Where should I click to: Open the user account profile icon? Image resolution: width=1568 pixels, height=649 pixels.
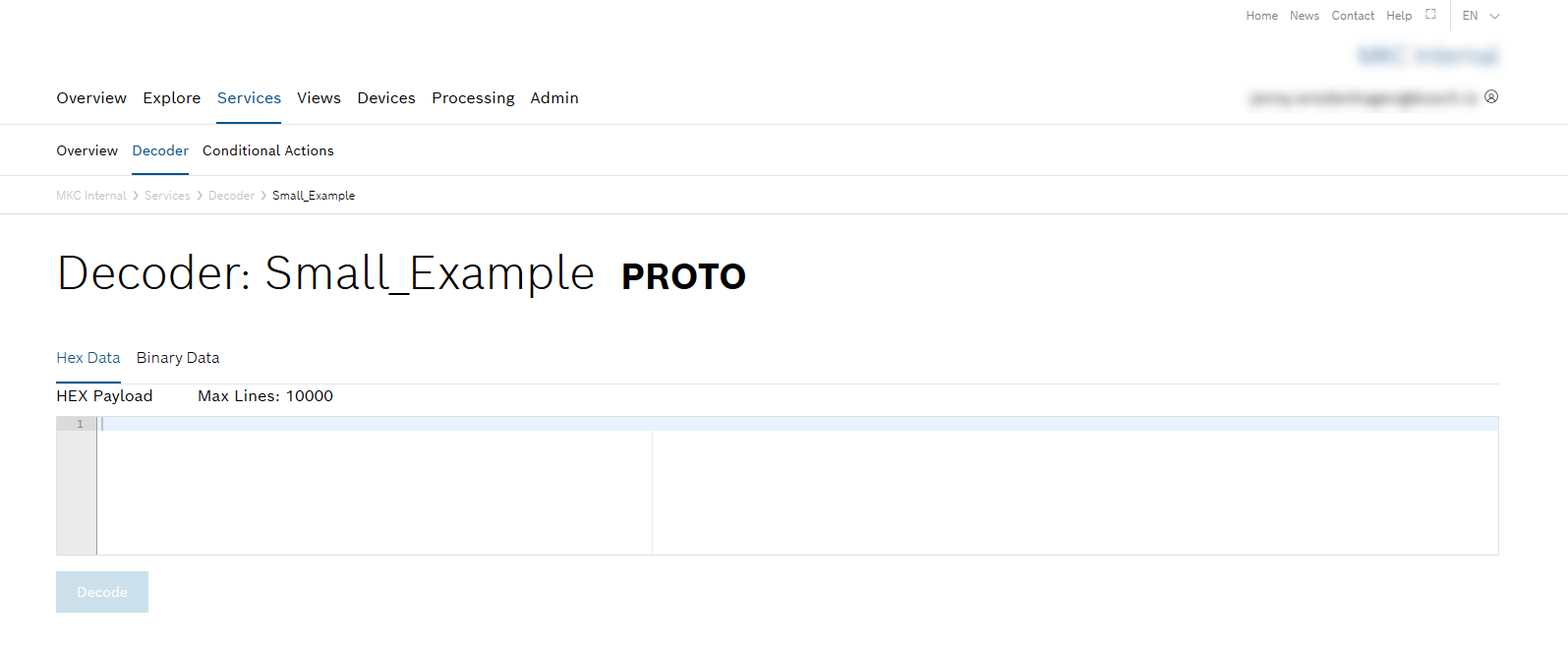pos(1491,96)
